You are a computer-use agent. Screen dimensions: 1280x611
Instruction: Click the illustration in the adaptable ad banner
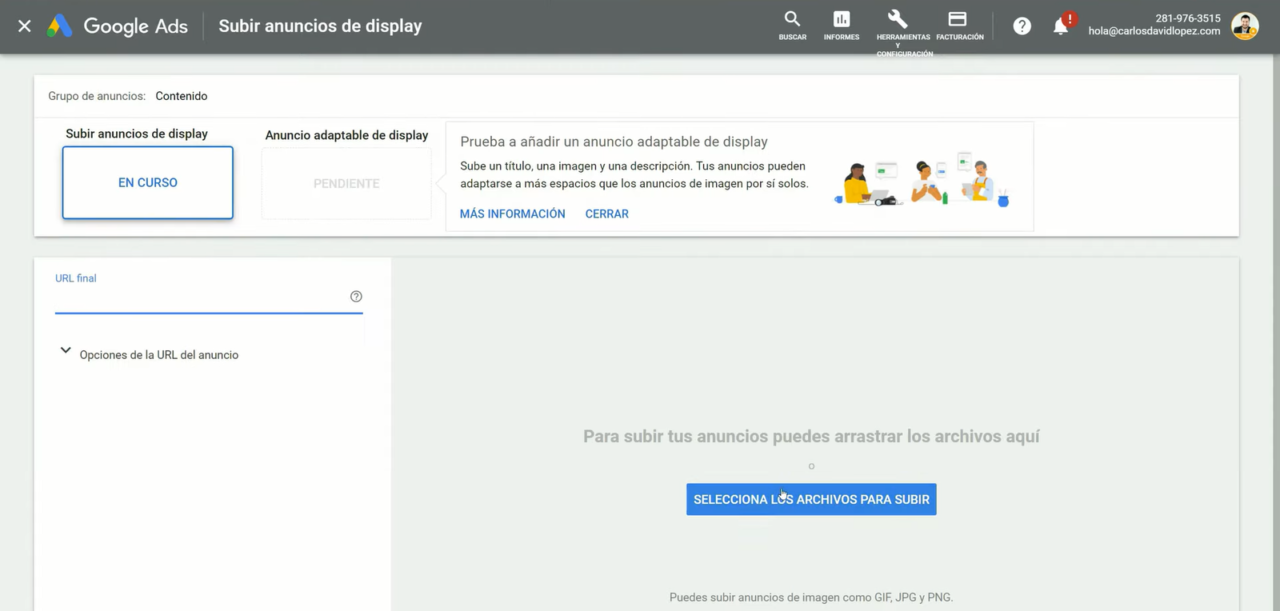click(920, 181)
